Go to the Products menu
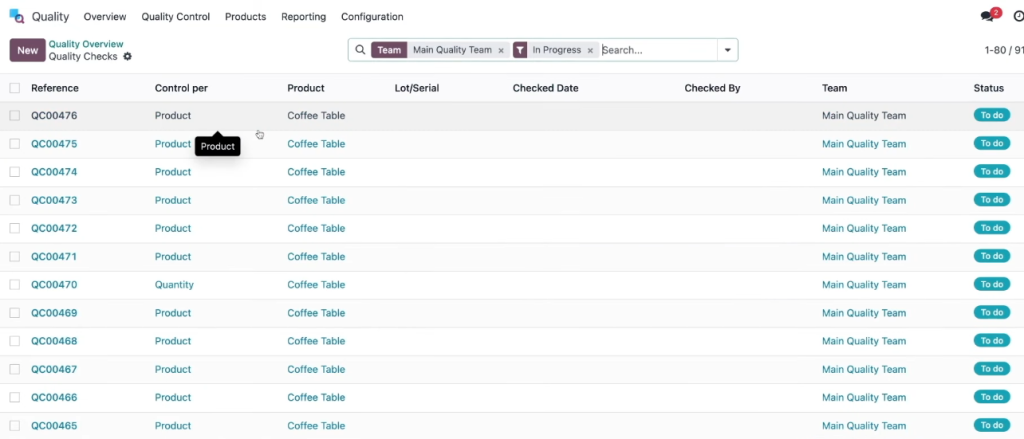The height and width of the screenshot is (439, 1024). 246,17
